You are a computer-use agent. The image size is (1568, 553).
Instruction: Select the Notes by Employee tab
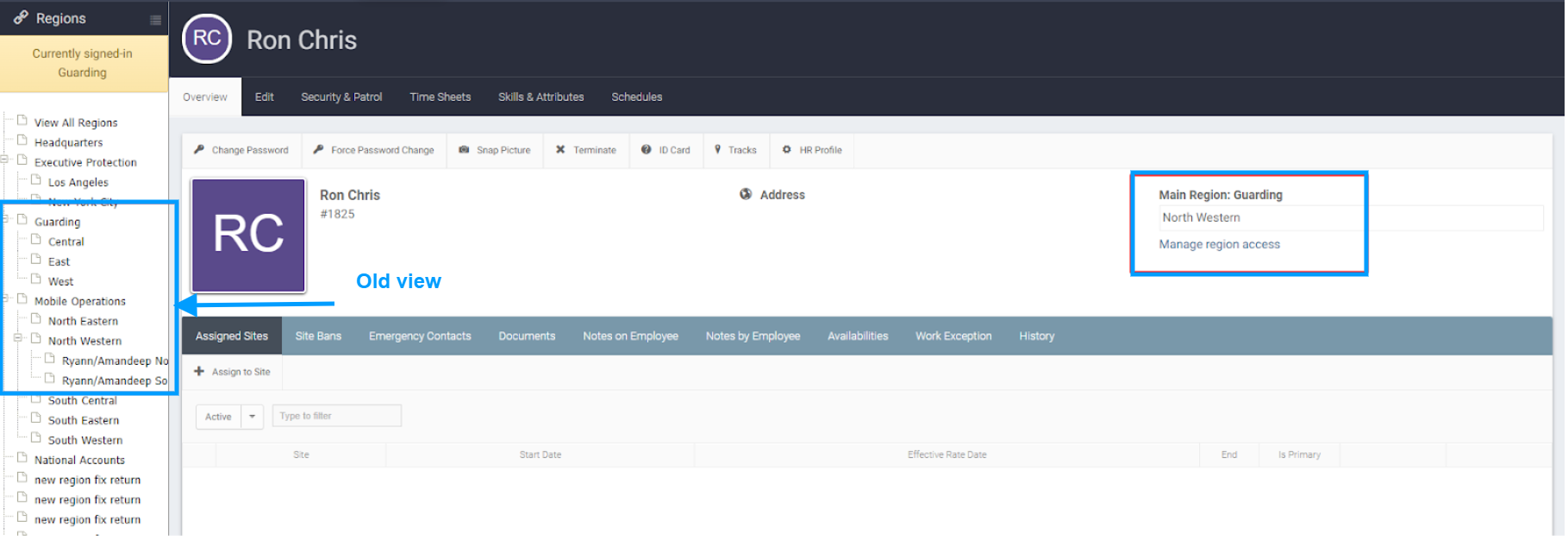point(753,336)
